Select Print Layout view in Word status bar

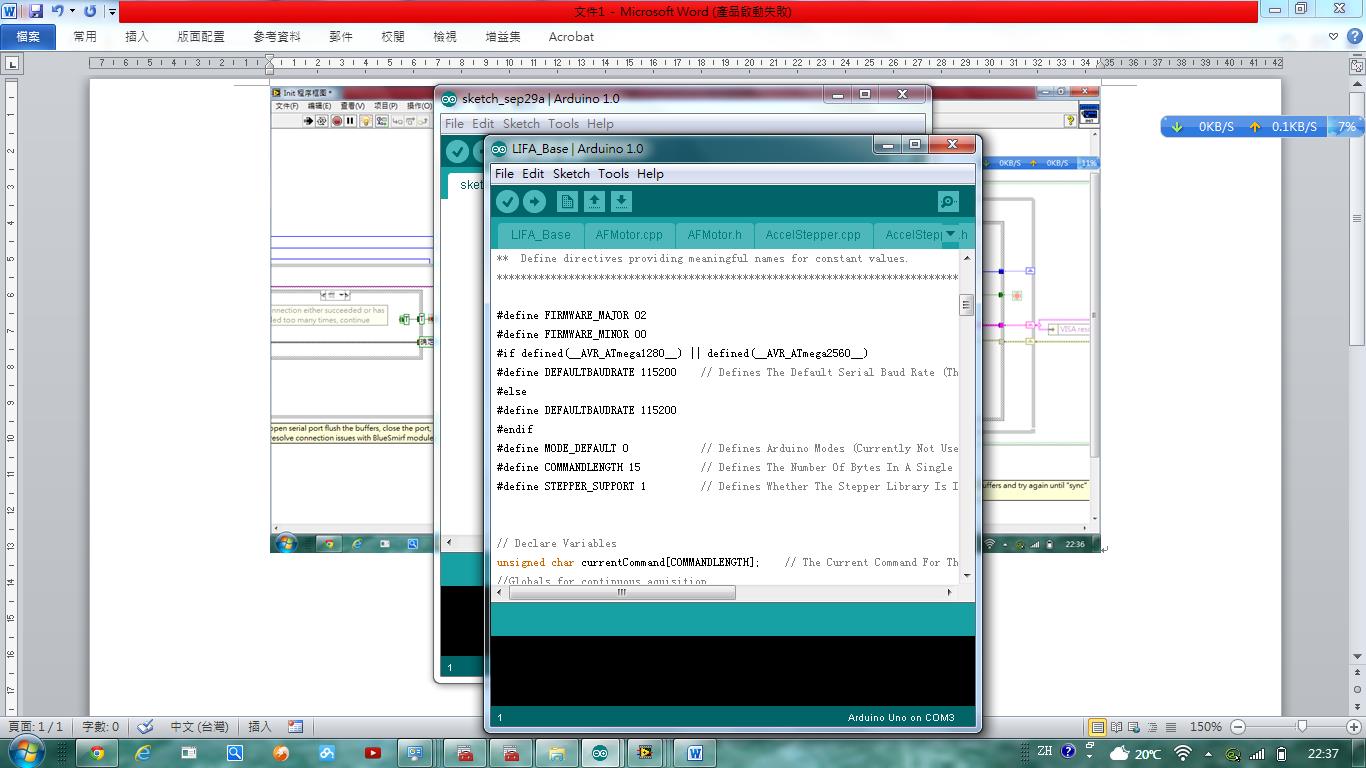1097,727
